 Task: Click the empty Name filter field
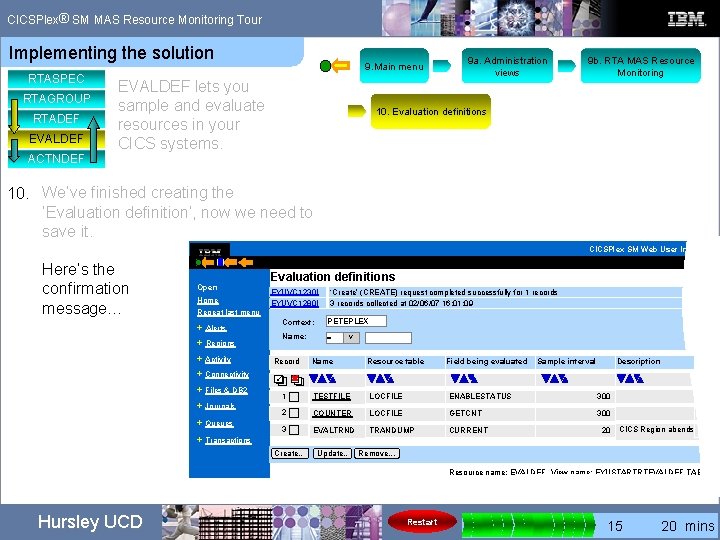pos(388,338)
